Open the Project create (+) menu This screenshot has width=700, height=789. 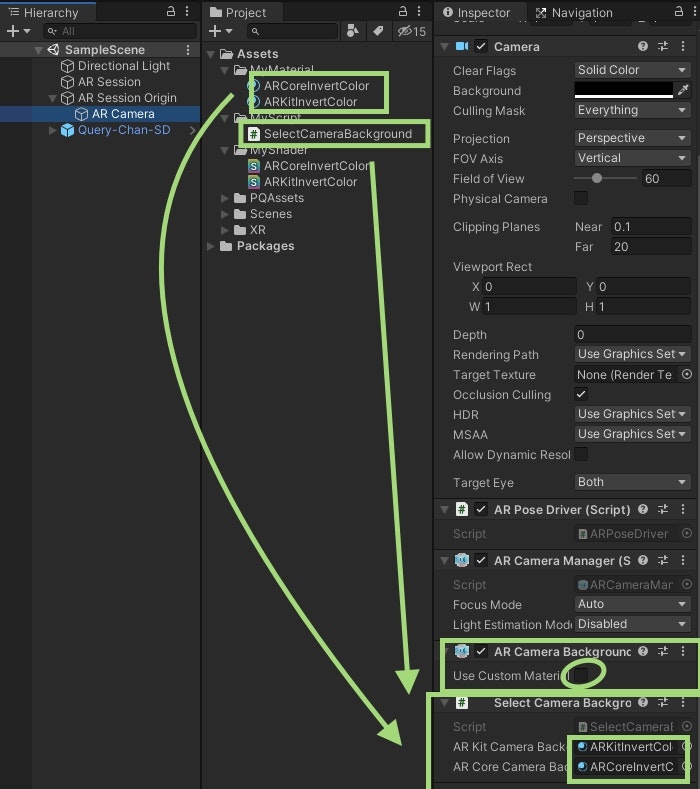point(220,31)
